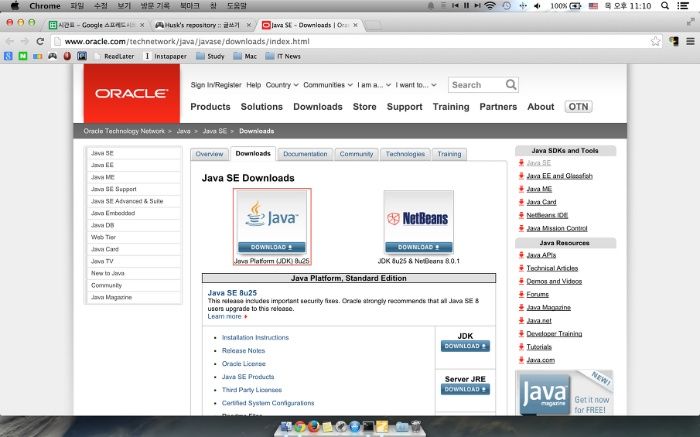Image resolution: width=700 pixels, height=437 pixels.
Task: Reload the page with the refresh icon
Action: [40, 42]
